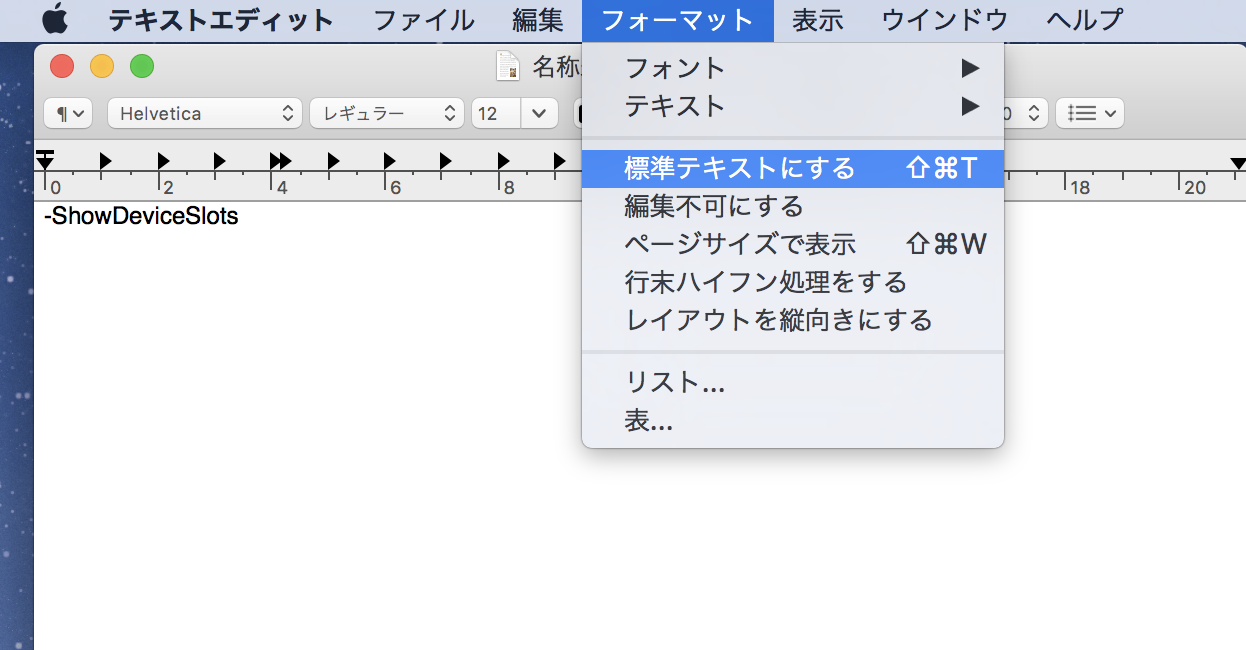
Task: Click the left indent marker at ruler 0
Action: point(45,161)
